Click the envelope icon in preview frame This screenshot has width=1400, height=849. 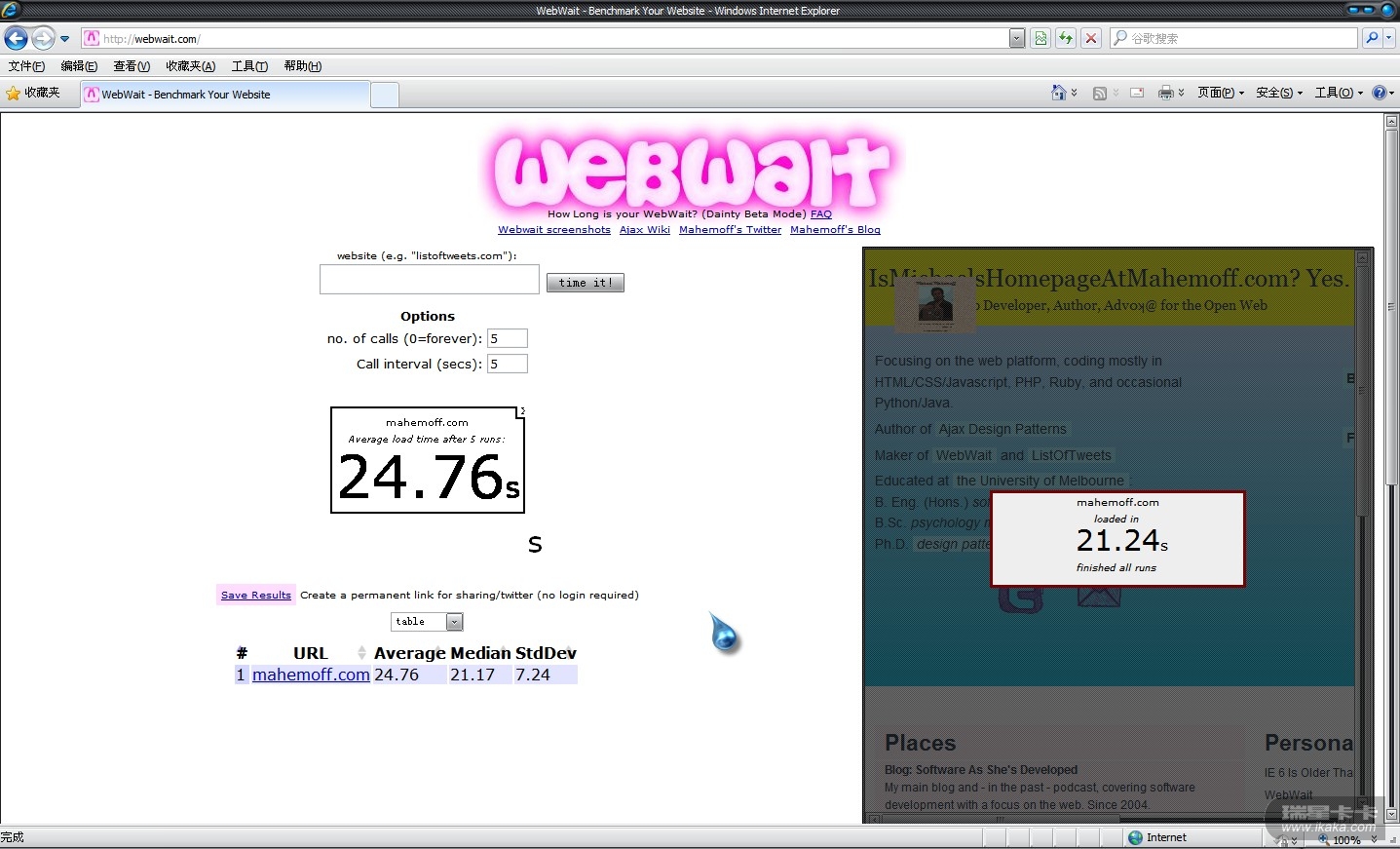(1098, 596)
